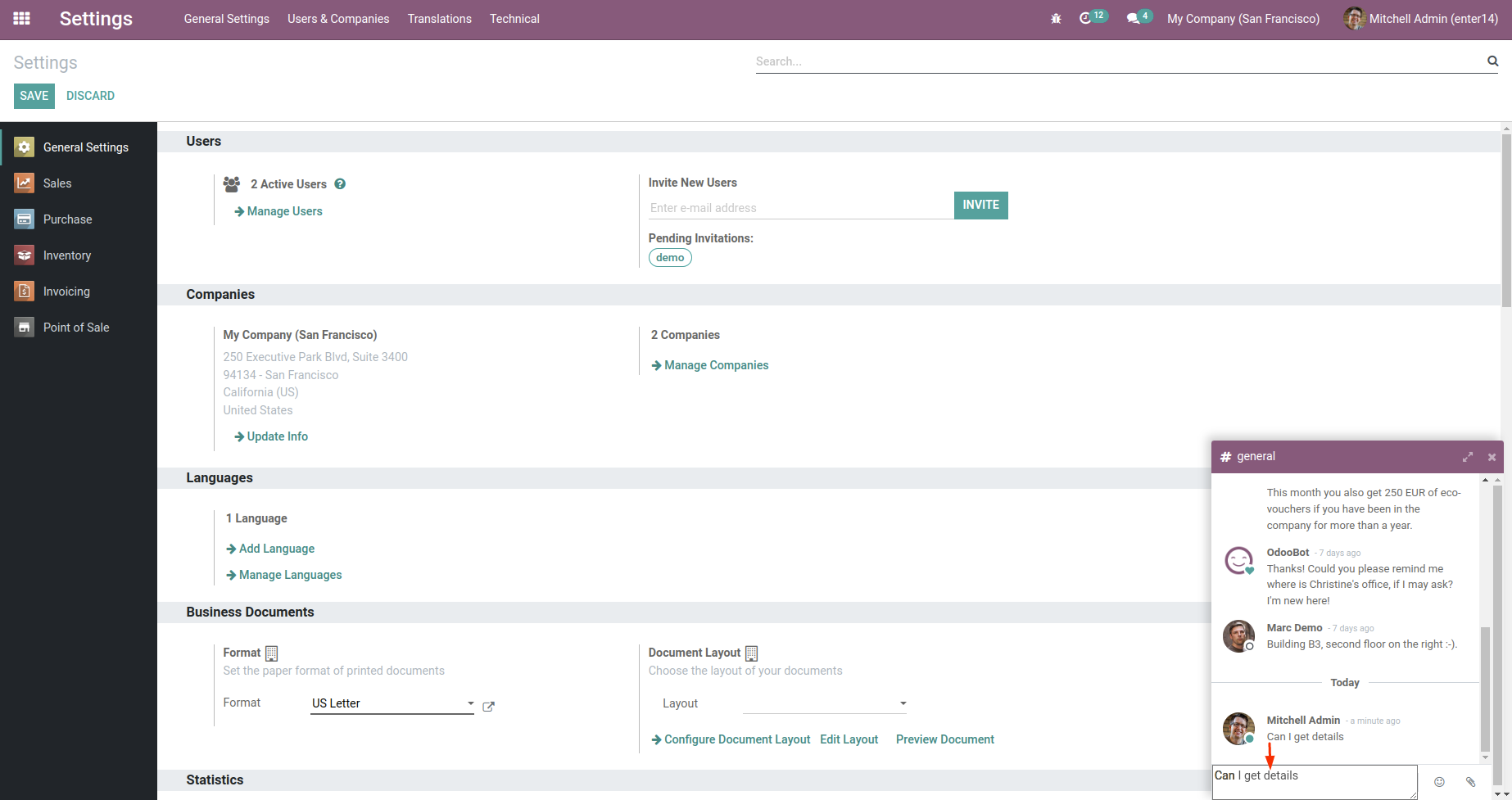Click Add Language link
This screenshot has width=1512, height=800.
270,549
